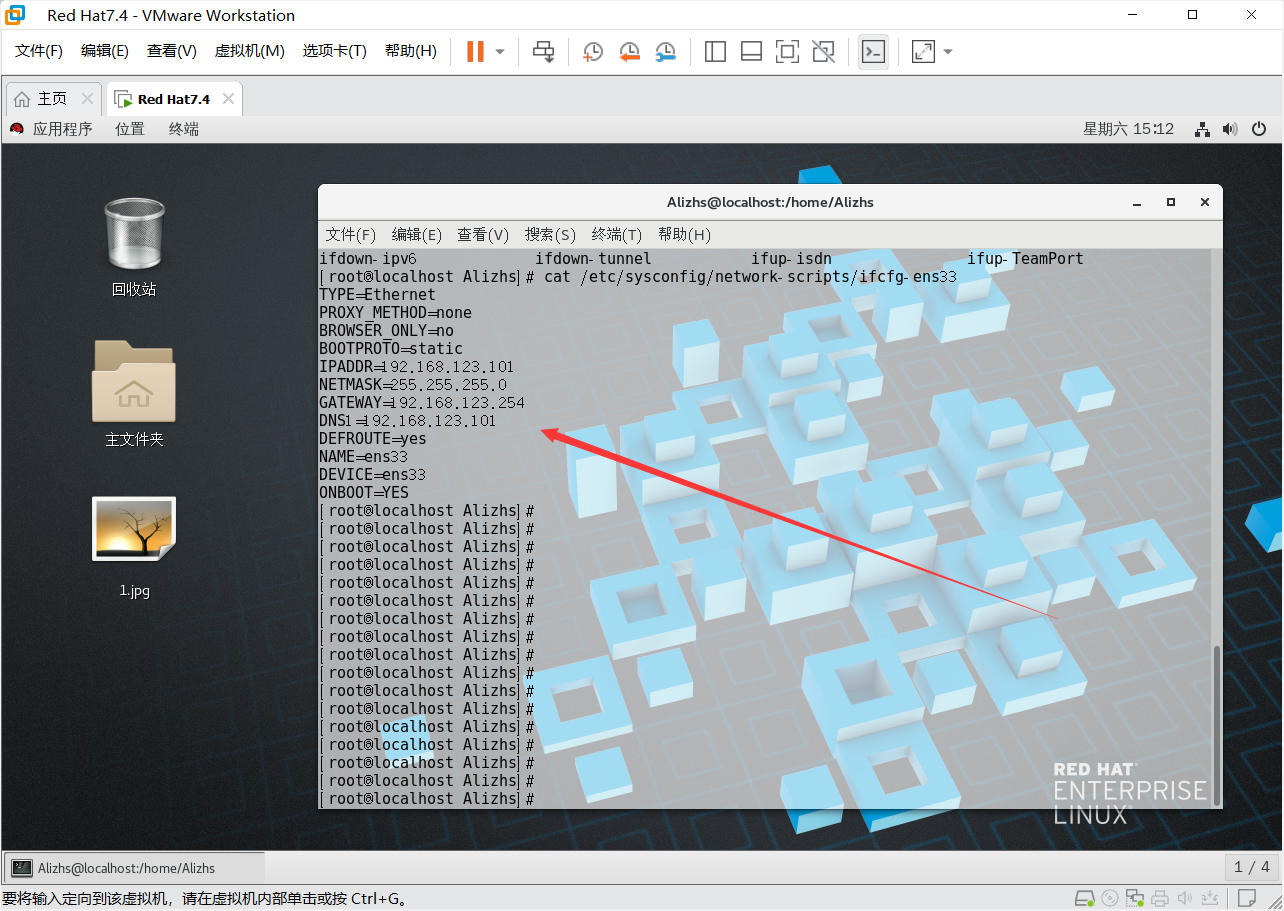
Task: Click the Send Ctrl+Alt+Del toolbar icon
Action: tap(543, 51)
